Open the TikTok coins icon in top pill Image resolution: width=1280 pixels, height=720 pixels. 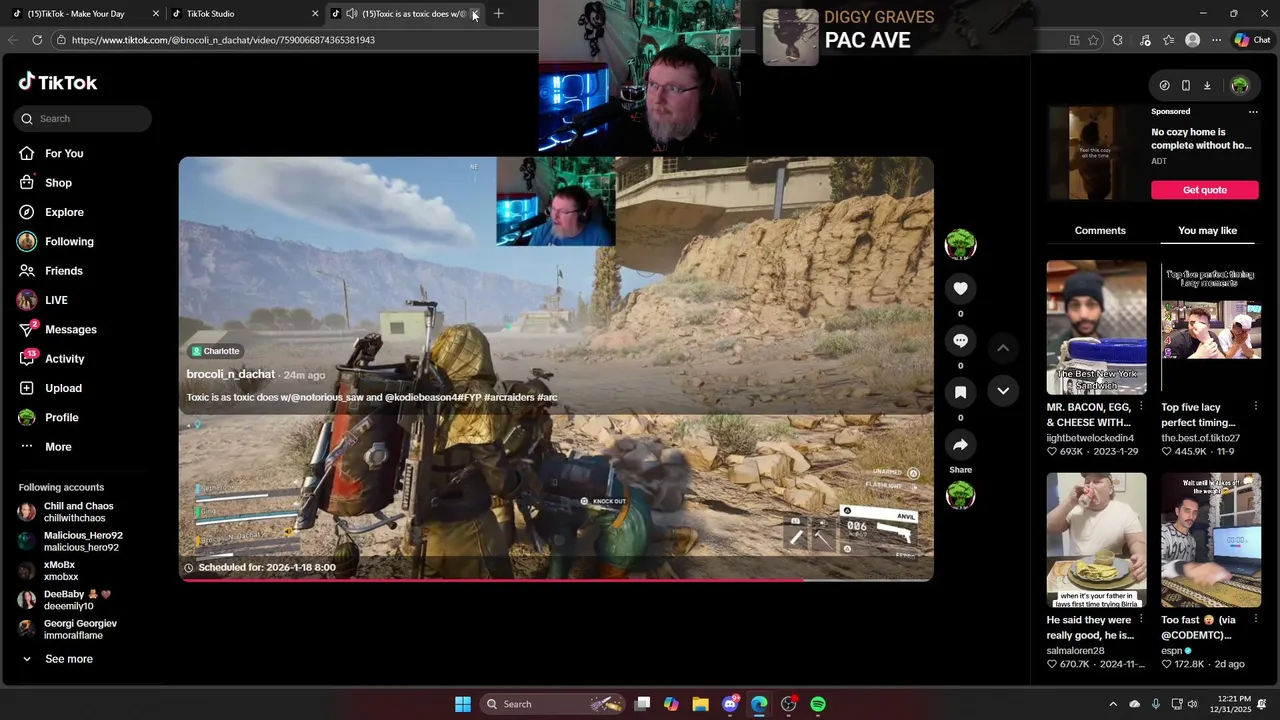pos(1164,85)
